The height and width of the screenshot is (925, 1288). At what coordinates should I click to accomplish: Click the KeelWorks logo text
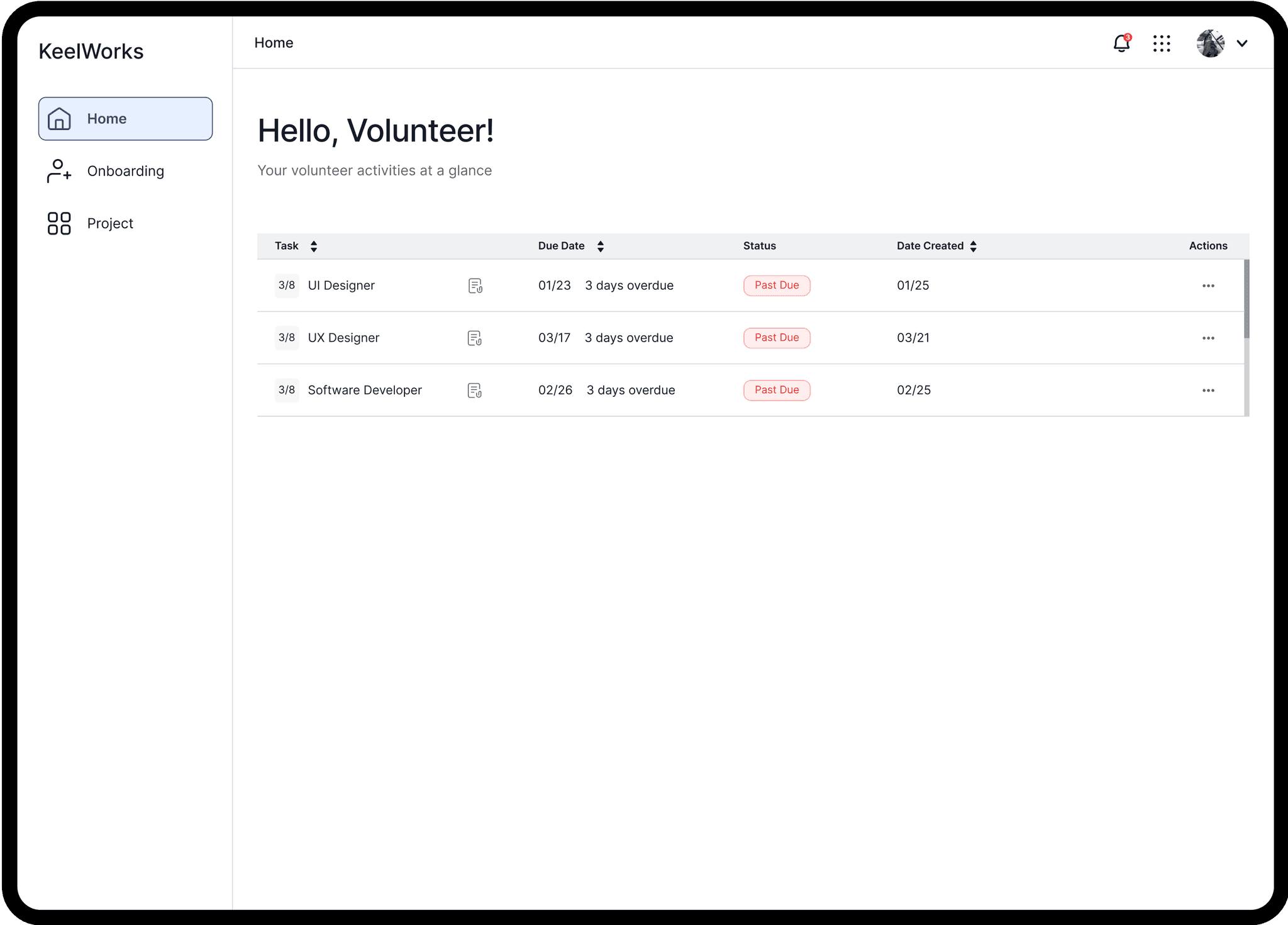(91, 52)
